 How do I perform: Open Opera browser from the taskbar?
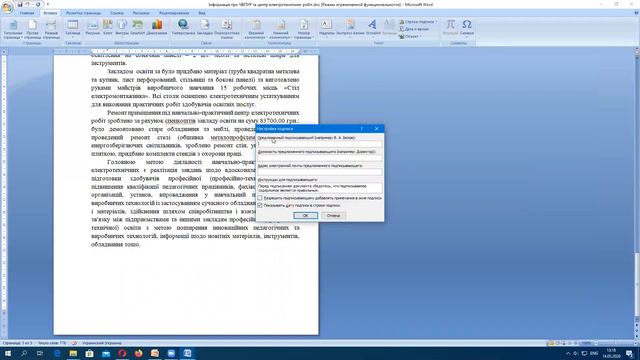click(x=122, y=353)
